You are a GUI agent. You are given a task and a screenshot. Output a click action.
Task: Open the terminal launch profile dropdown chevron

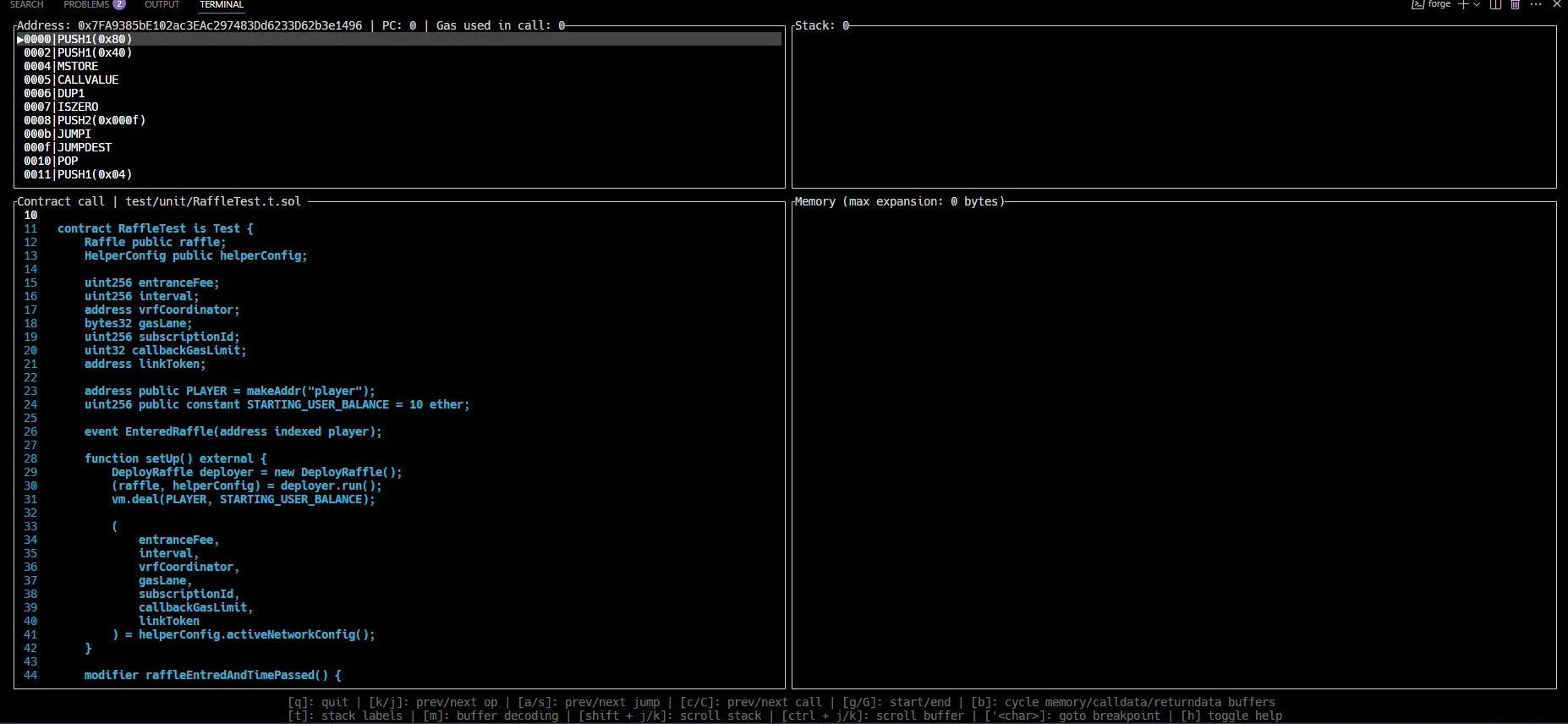(1477, 4)
